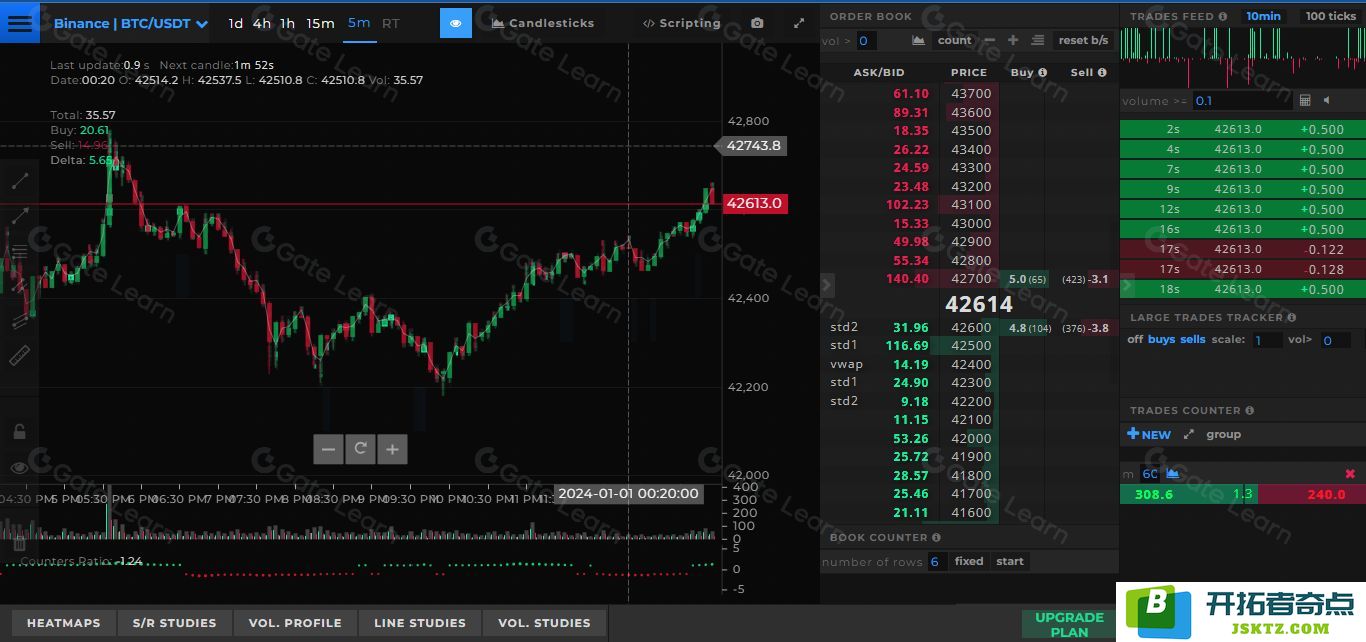The image size is (1366, 642).
Task: Click the Trades Feed info icon
Action: point(1223,16)
